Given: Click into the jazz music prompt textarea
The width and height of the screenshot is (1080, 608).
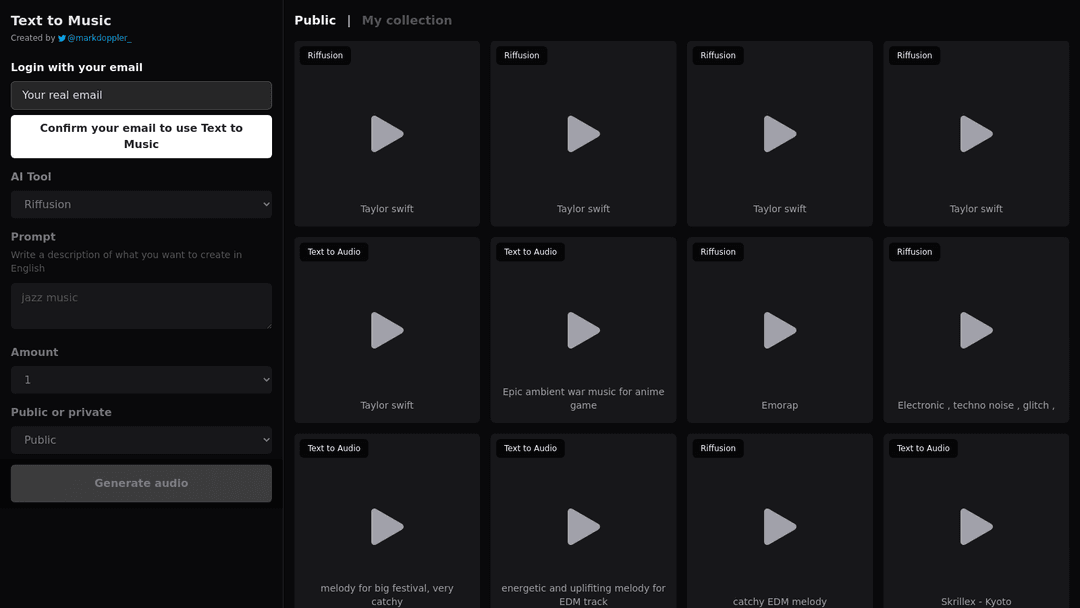Looking at the screenshot, I should (x=141, y=306).
